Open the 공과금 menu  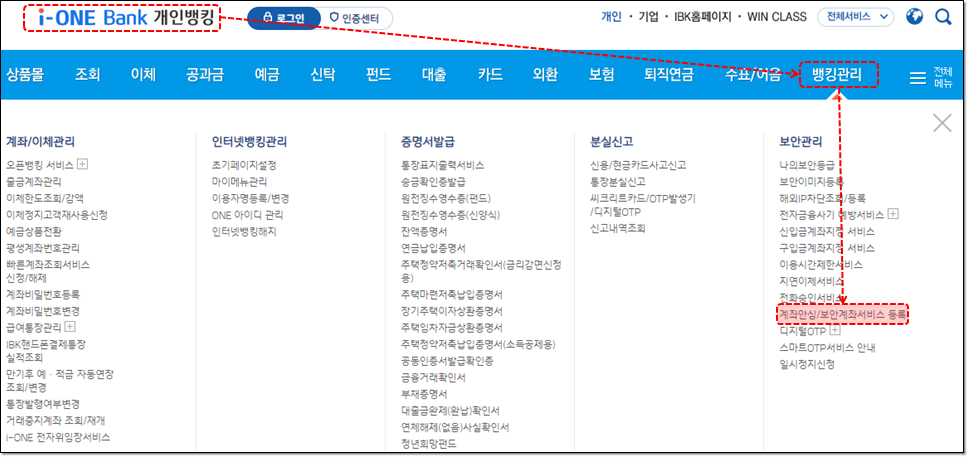(205, 75)
